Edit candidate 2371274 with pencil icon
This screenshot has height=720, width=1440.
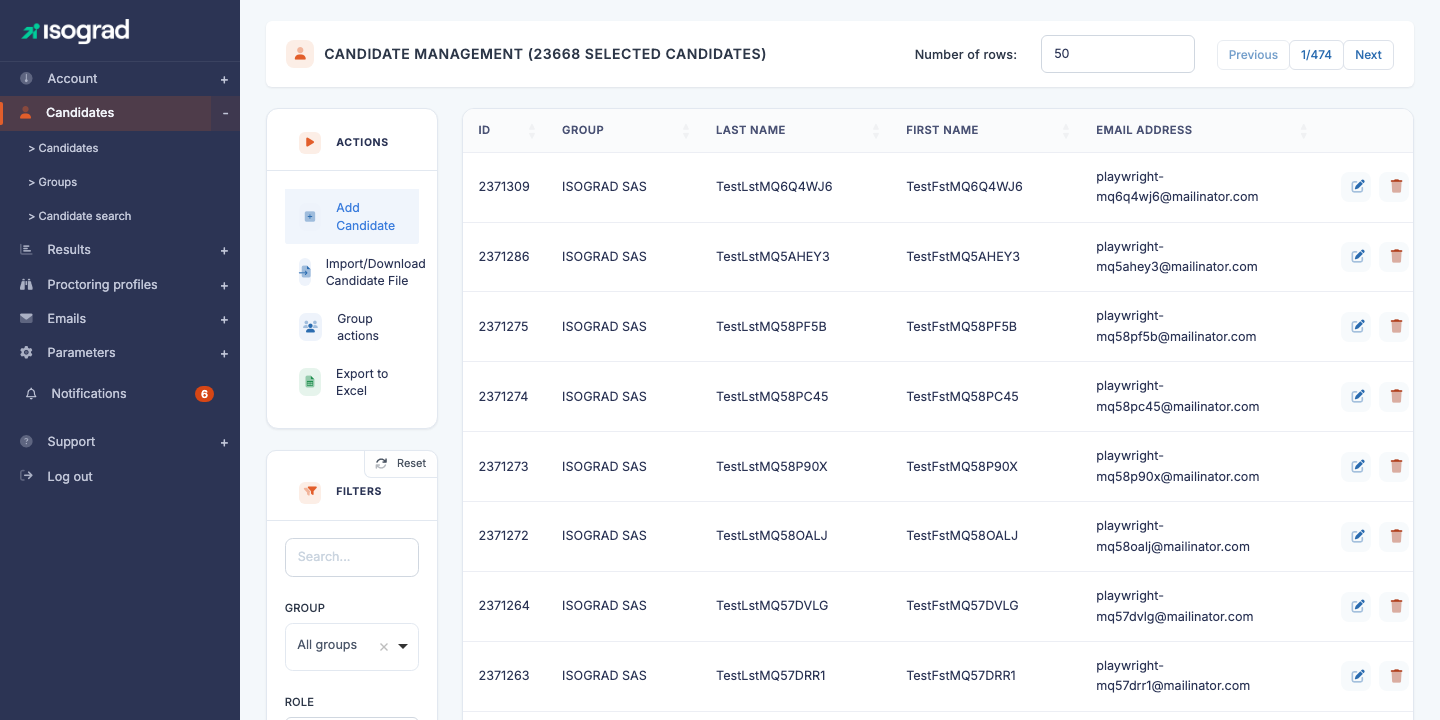[1357, 396]
